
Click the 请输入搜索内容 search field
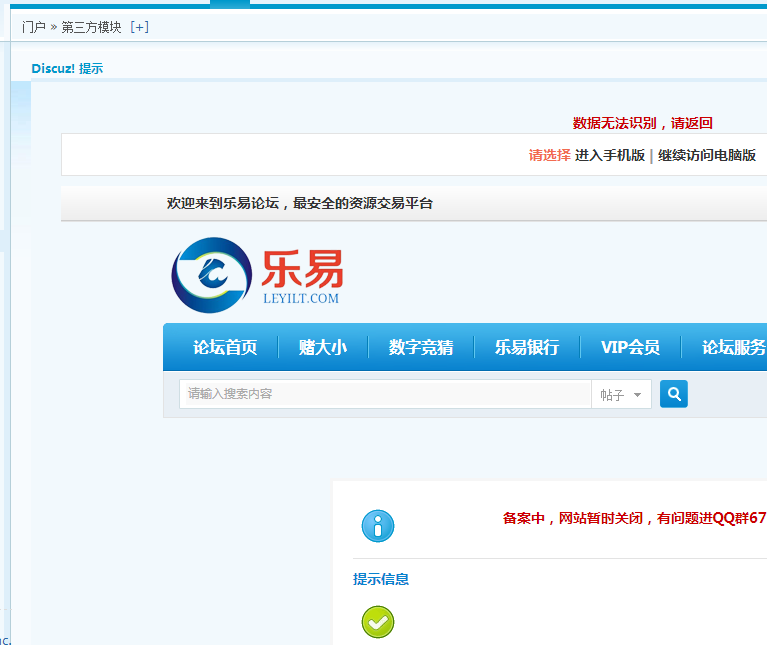point(385,394)
